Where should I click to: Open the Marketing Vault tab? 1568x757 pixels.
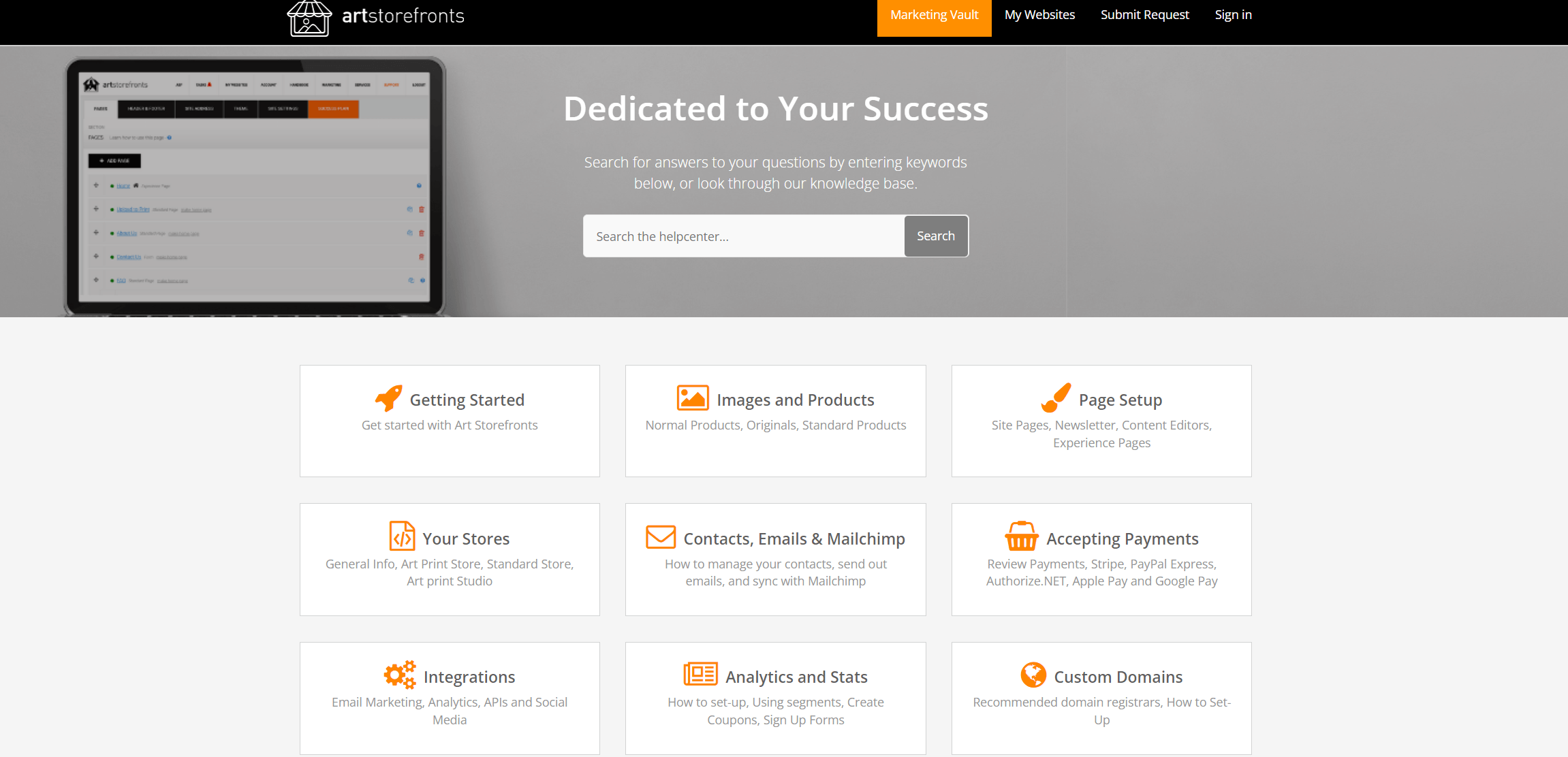(934, 16)
